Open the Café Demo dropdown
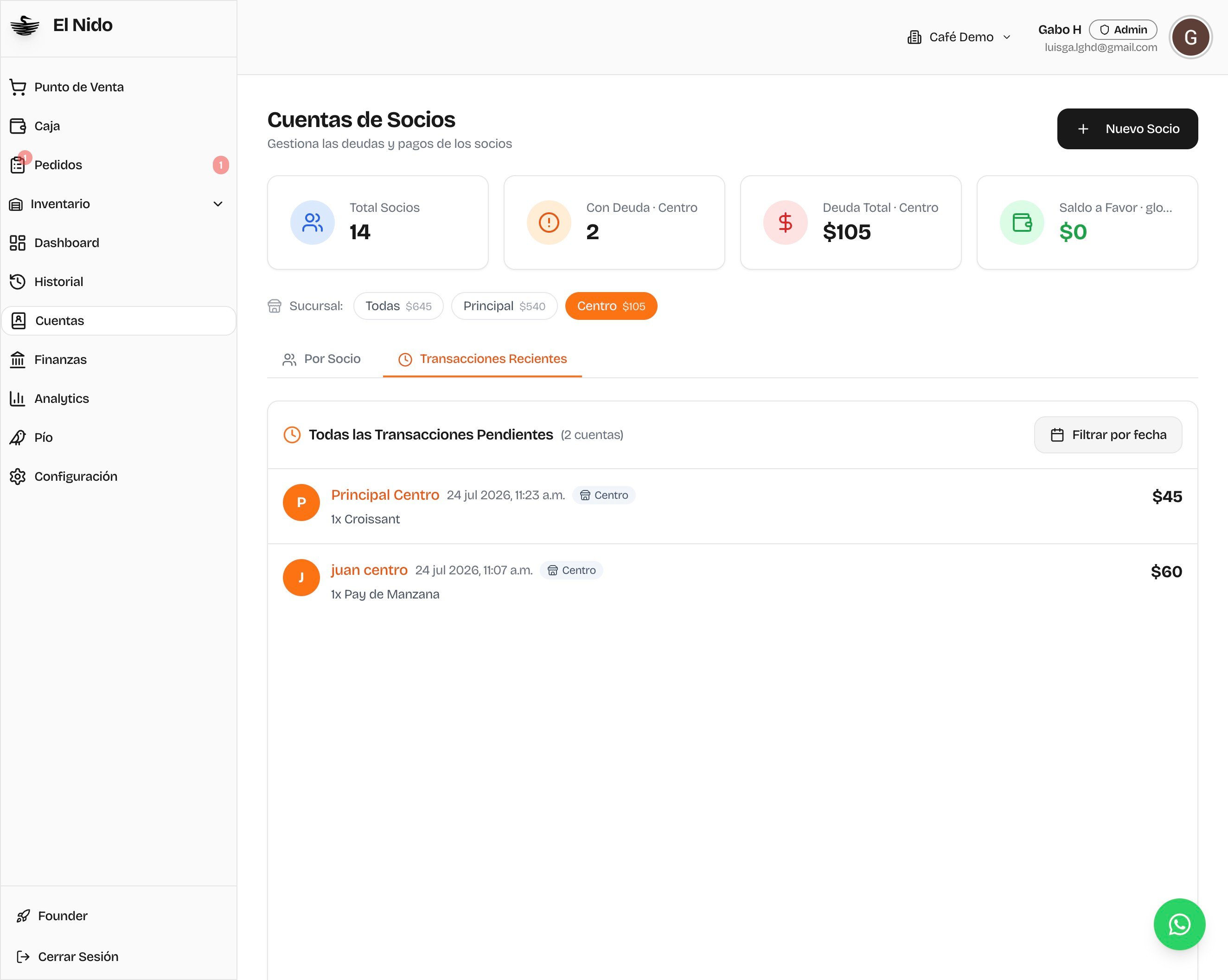This screenshot has height=980, width=1228. 960,37
